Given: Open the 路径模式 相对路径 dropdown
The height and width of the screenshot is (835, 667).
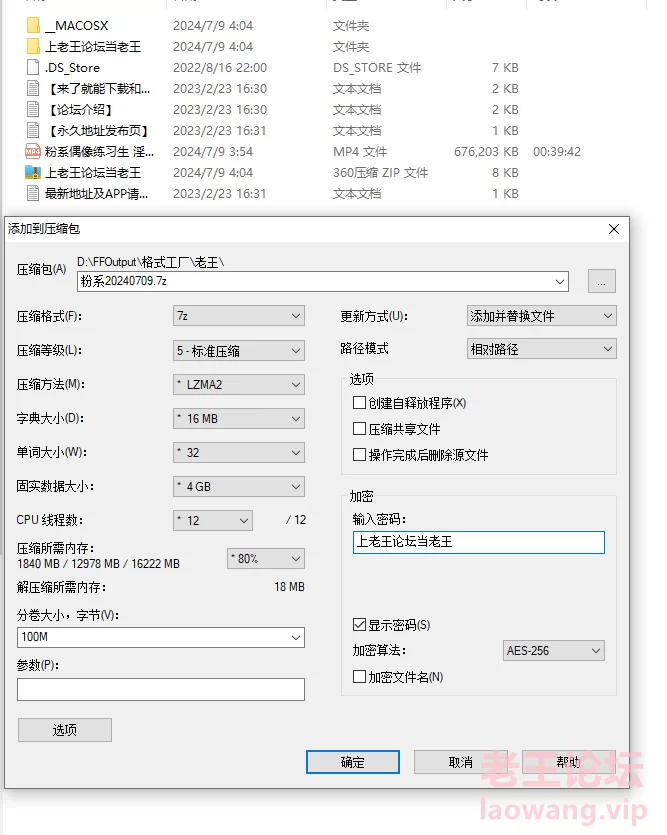Looking at the screenshot, I should [542, 349].
